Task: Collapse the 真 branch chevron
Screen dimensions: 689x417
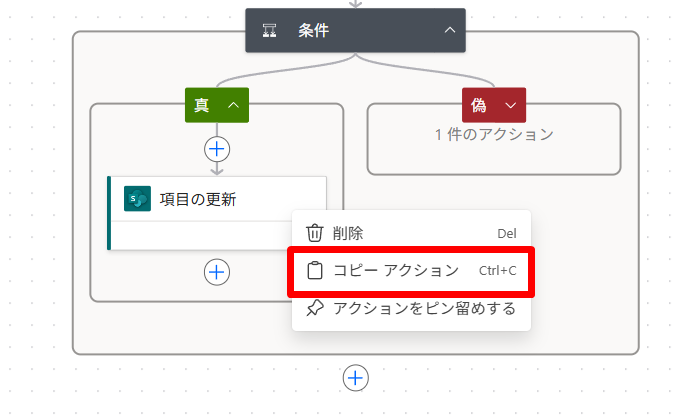Action: (x=233, y=105)
